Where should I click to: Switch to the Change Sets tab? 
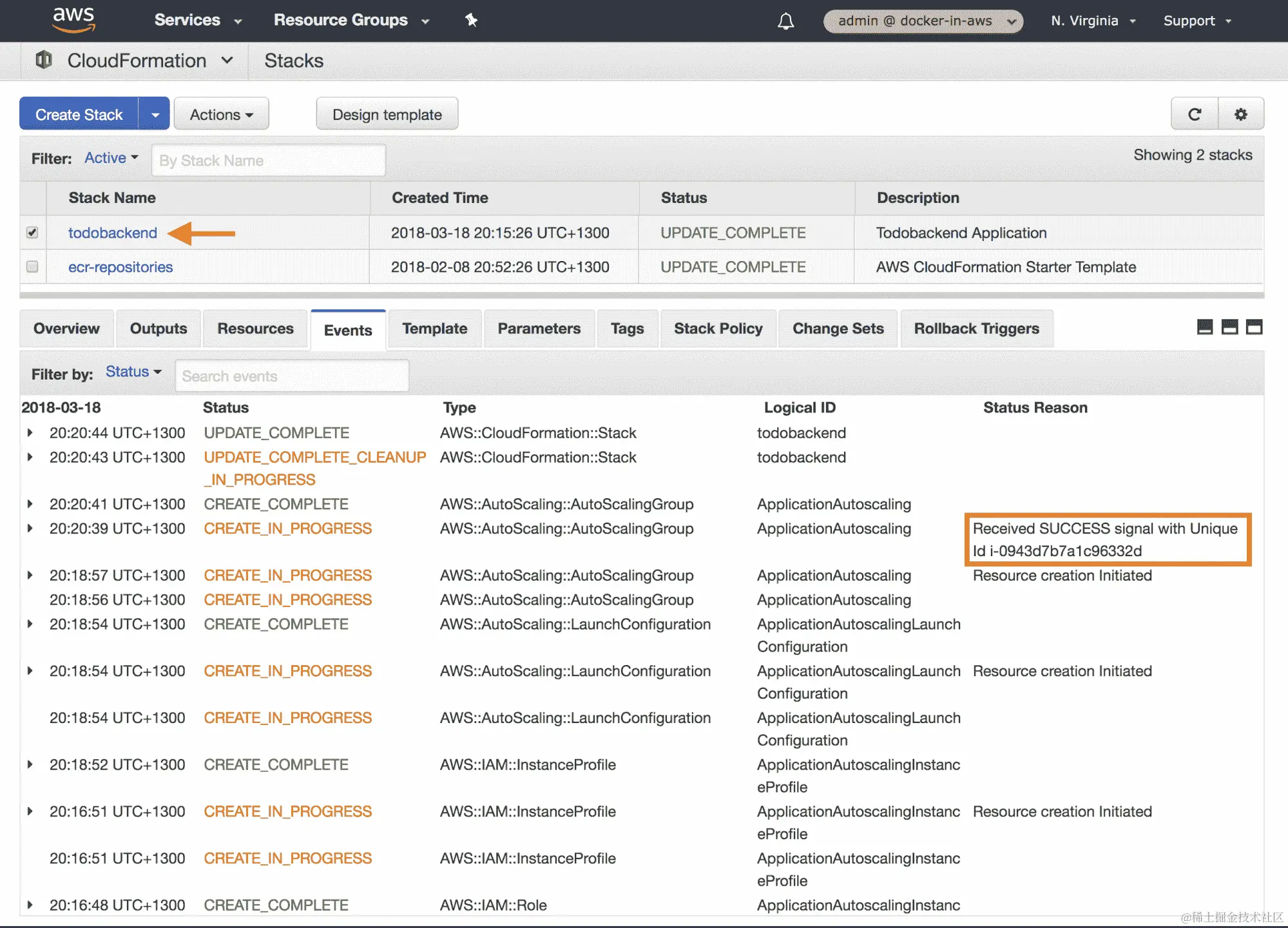[x=838, y=329]
